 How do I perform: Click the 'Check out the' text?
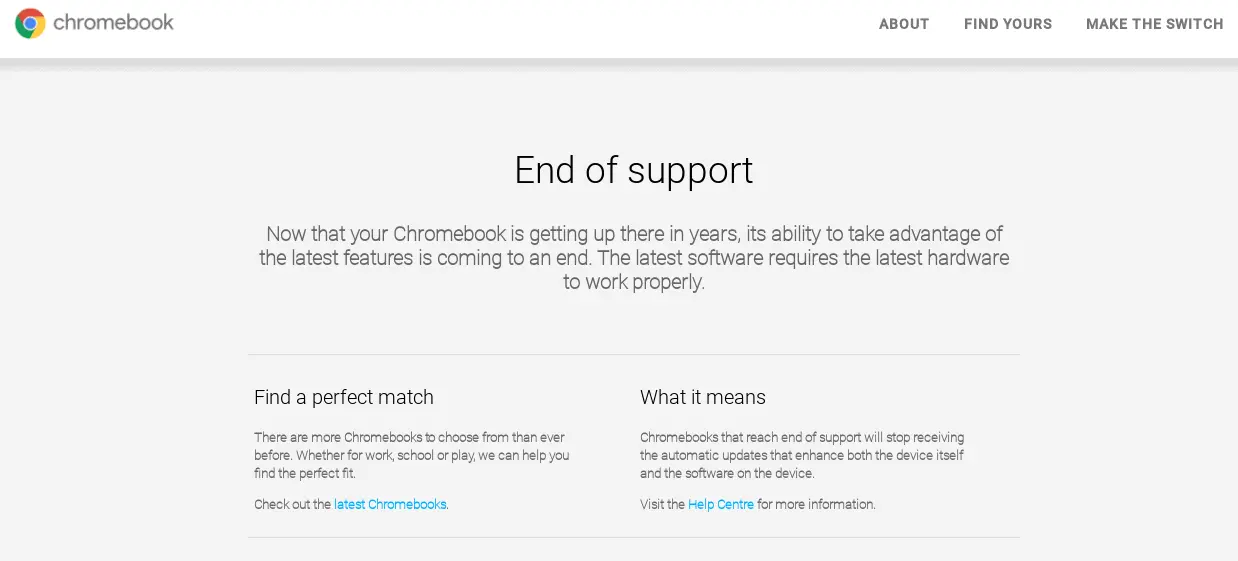[x=292, y=504]
